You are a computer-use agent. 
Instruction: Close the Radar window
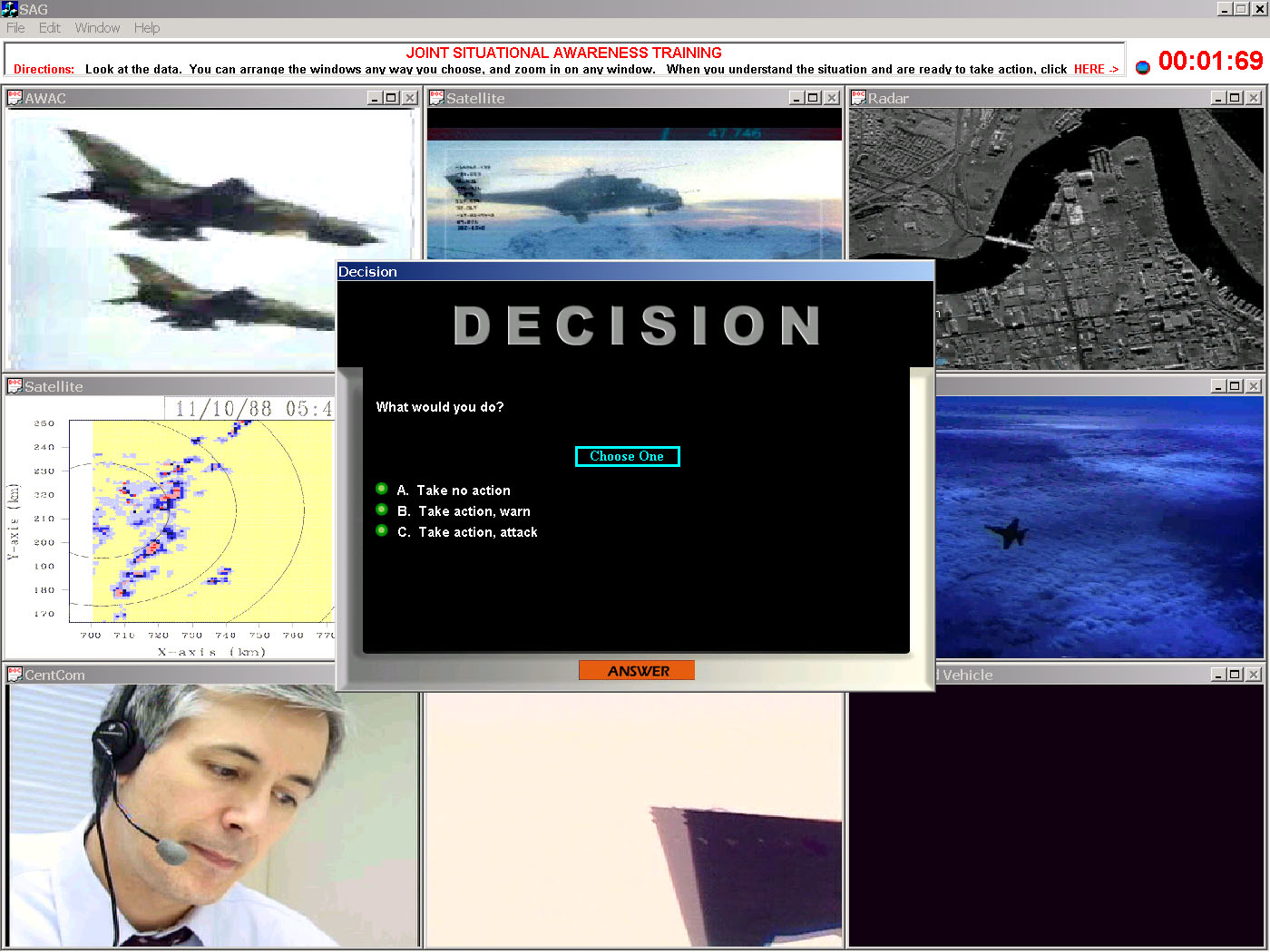pos(1254,98)
